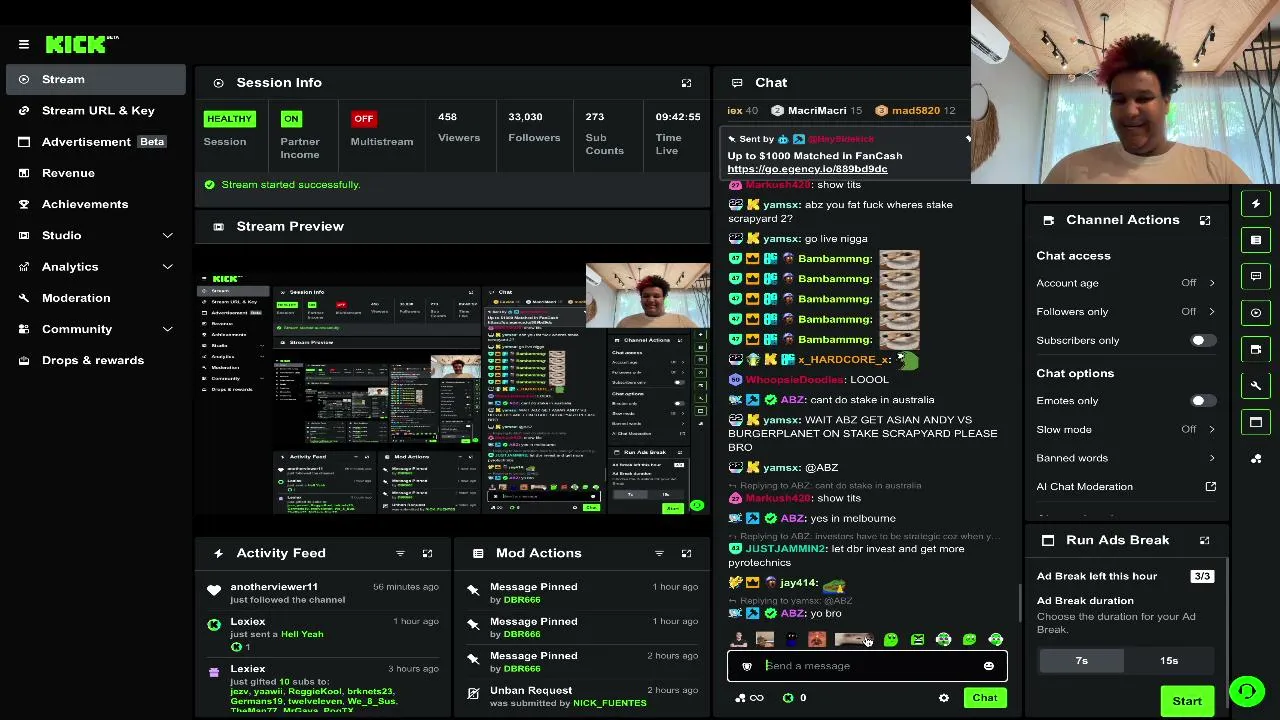Viewport: 1280px width, 720px height.
Task: Expand the Mod Actions panel
Action: (x=686, y=553)
